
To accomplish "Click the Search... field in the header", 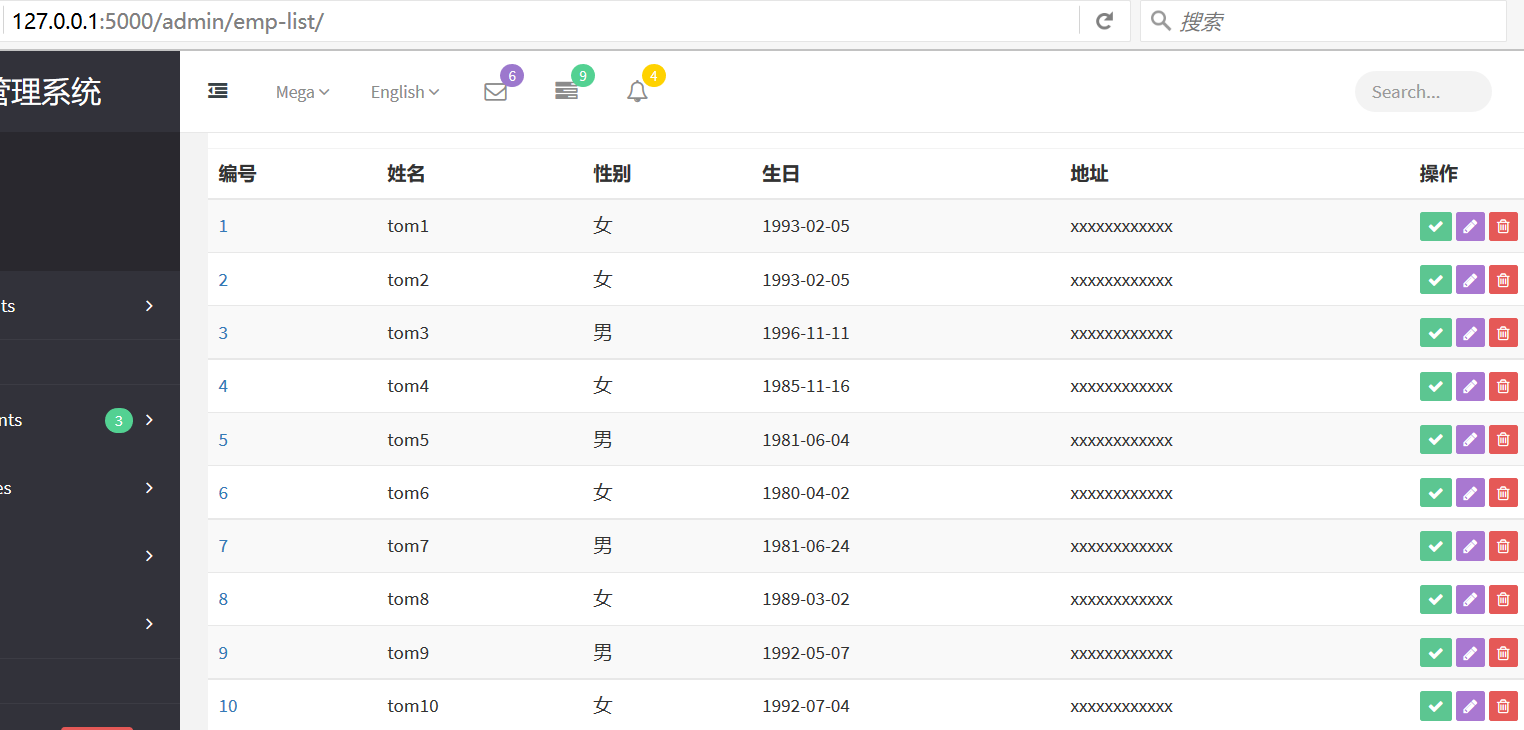I will click(x=1423, y=92).
